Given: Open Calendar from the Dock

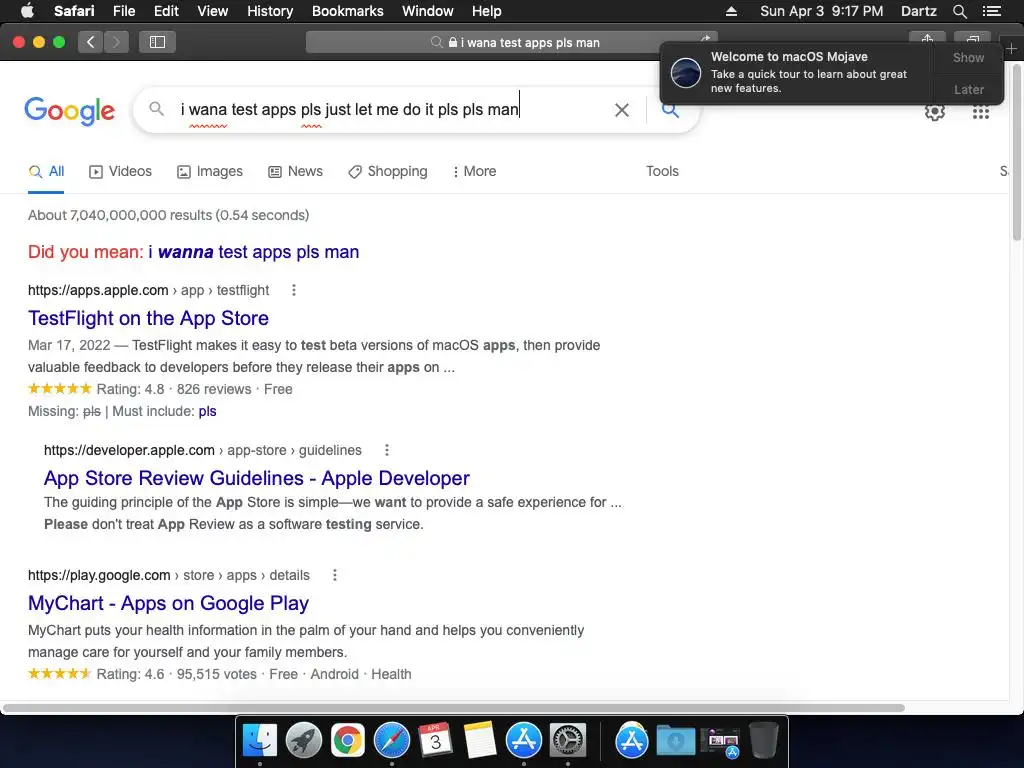Looking at the screenshot, I should tap(436, 741).
